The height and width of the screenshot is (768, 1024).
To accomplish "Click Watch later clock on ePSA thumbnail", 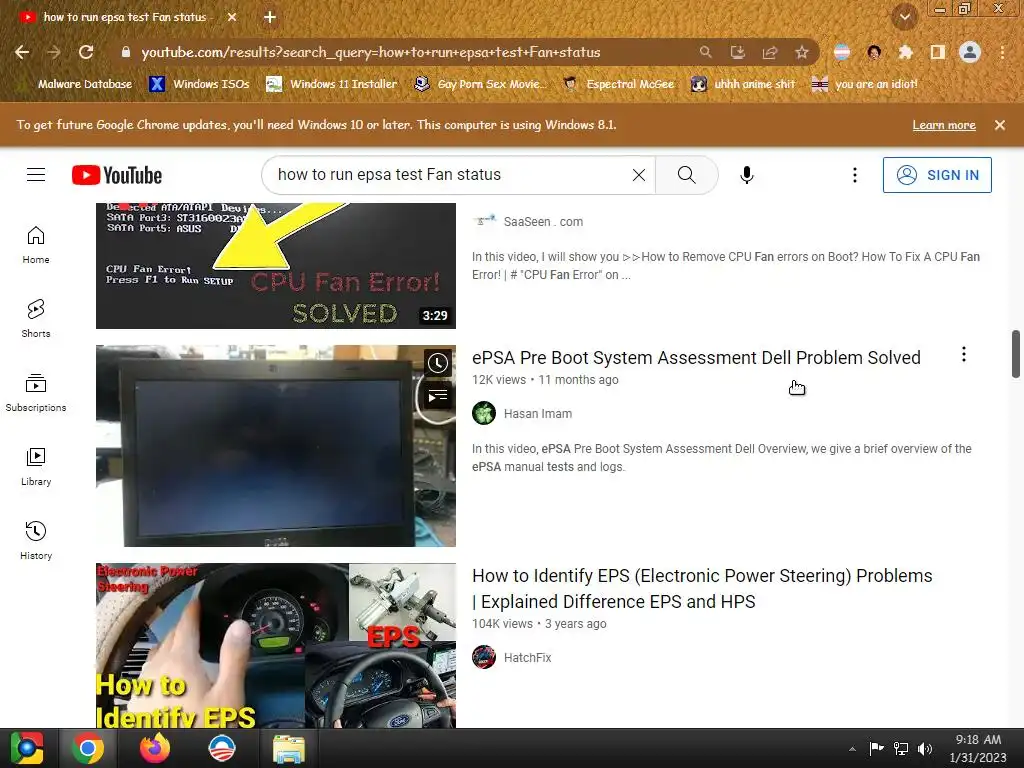I will (x=438, y=363).
